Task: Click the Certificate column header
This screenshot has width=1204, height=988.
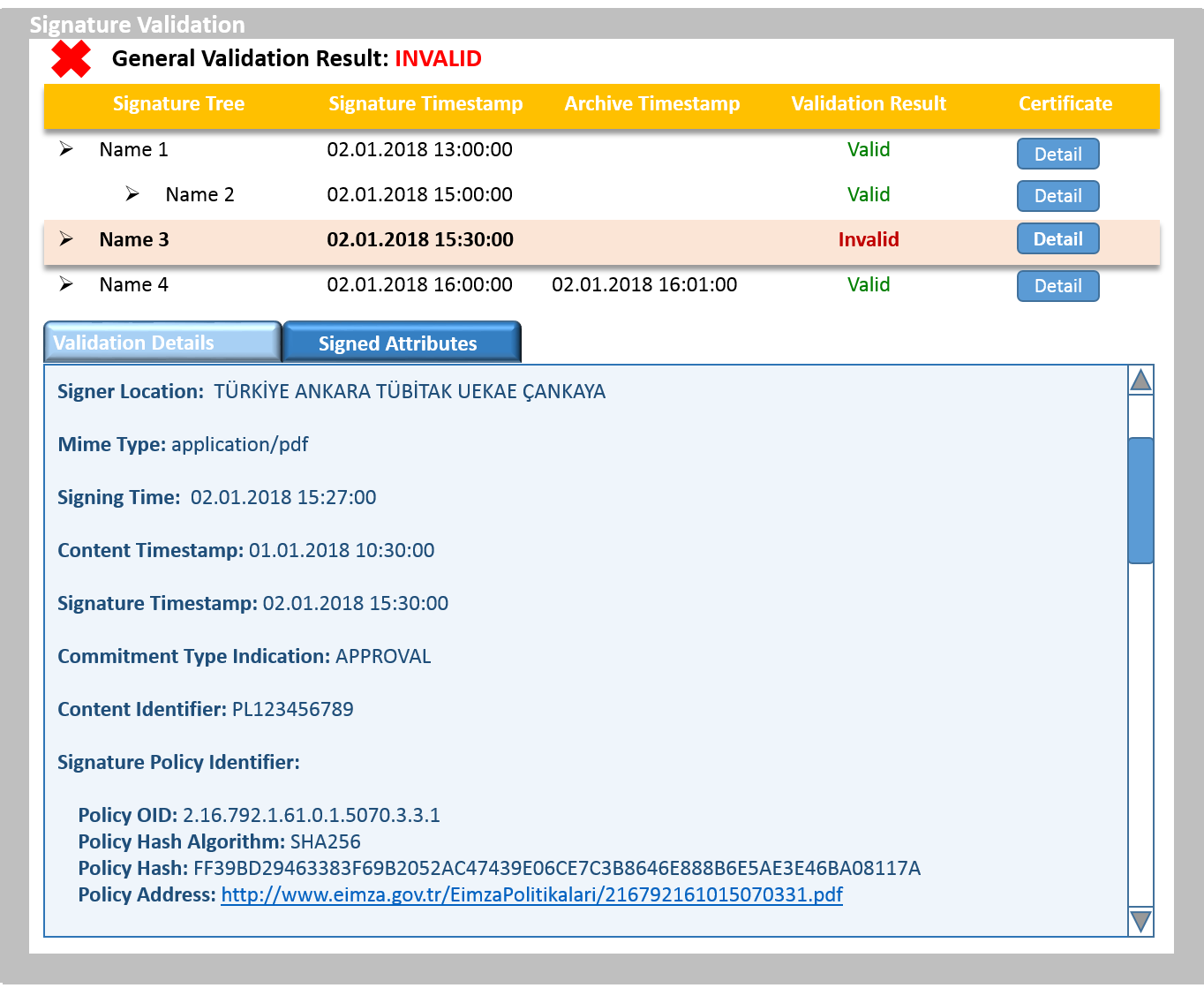Action: point(1065,104)
